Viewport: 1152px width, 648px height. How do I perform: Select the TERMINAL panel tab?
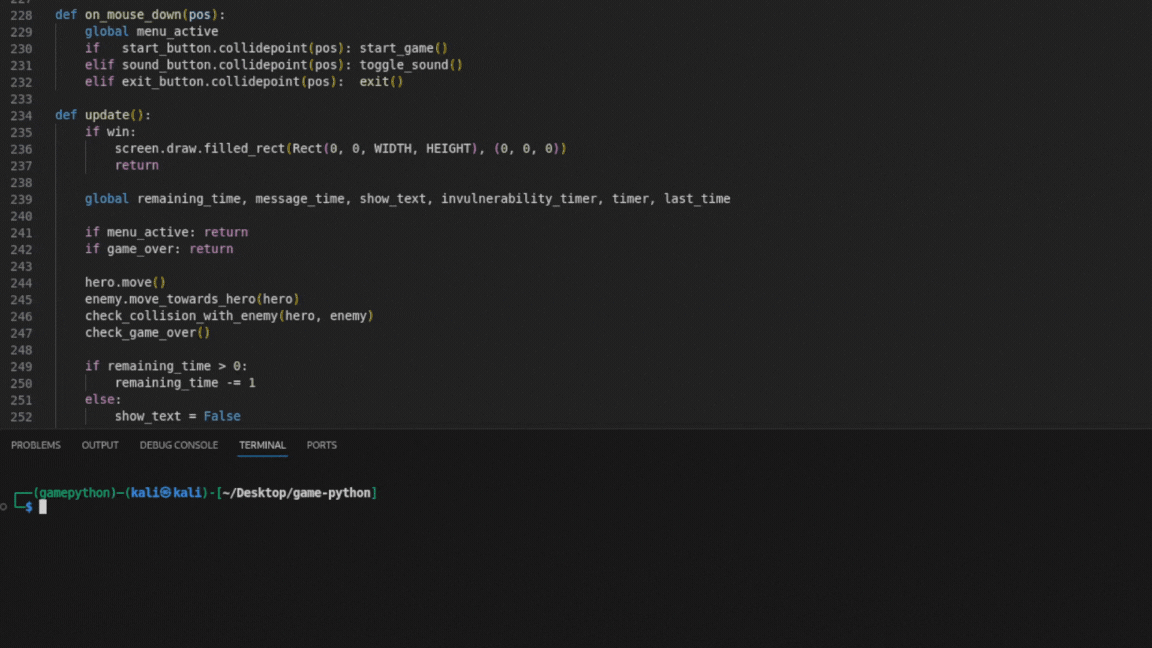[262, 445]
